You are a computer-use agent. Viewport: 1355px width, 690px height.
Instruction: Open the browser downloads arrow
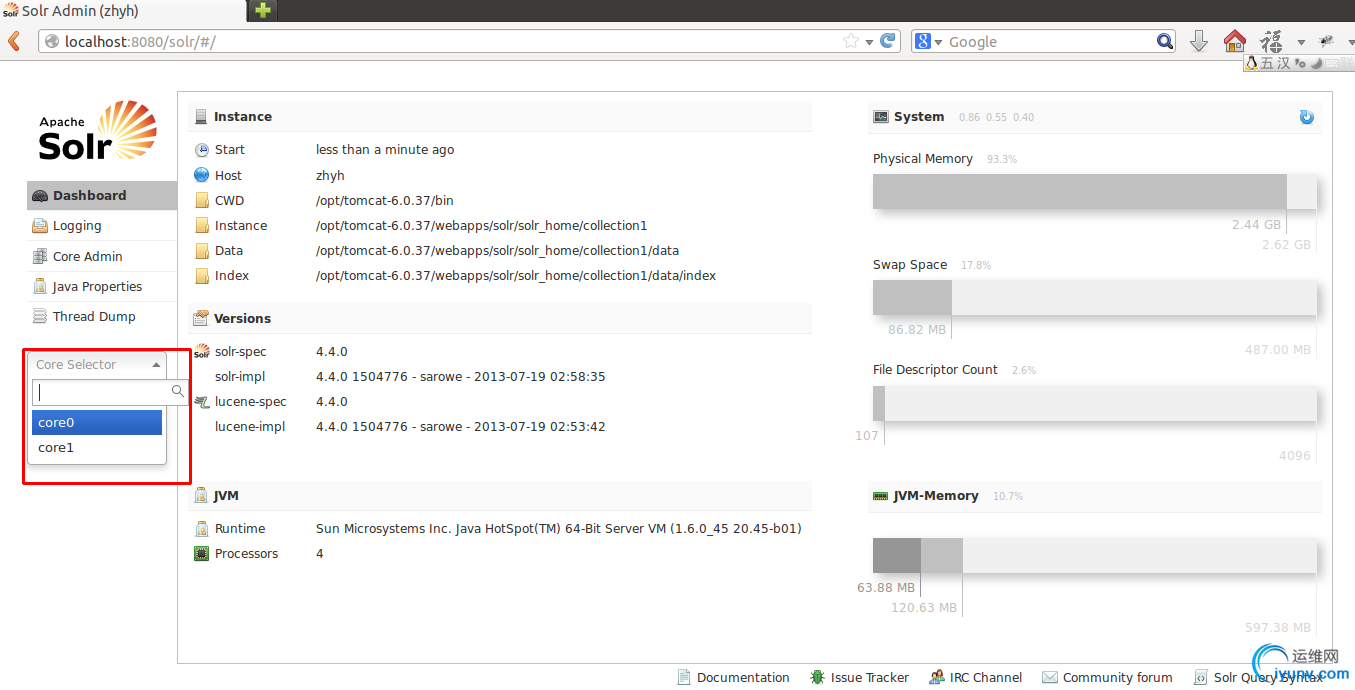(x=1199, y=41)
